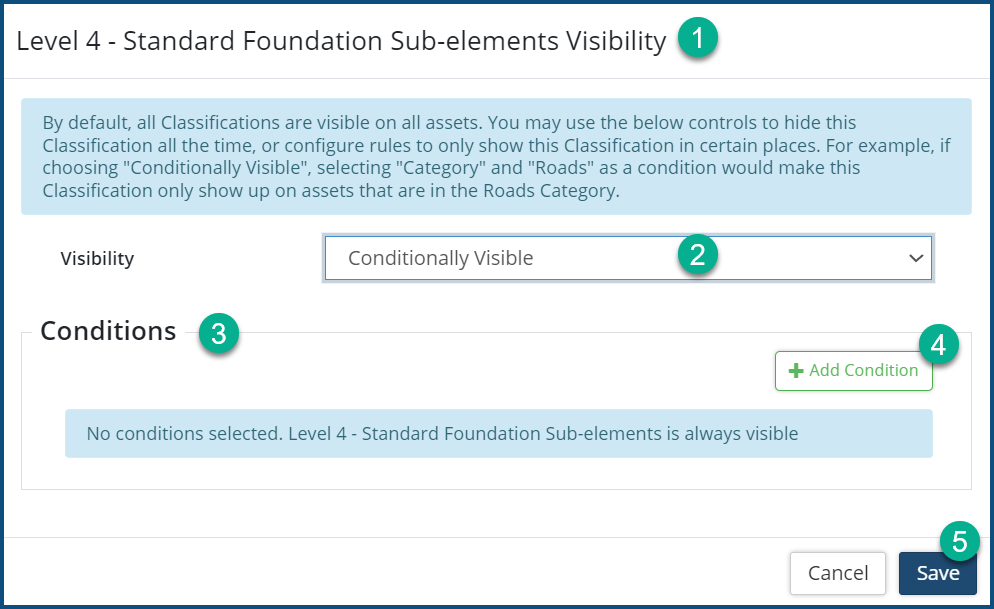Cancel the visibility dialog

(x=837, y=574)
